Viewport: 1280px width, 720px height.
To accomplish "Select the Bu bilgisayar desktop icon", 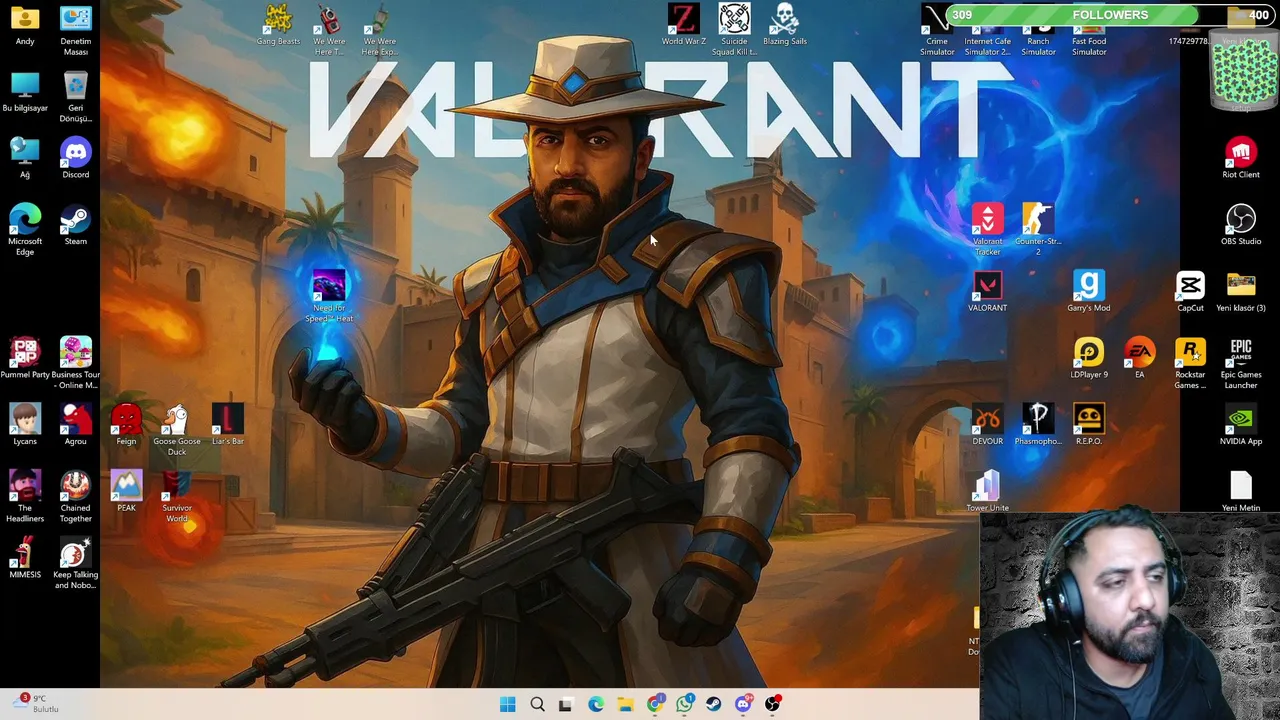I will pos(25,92).
